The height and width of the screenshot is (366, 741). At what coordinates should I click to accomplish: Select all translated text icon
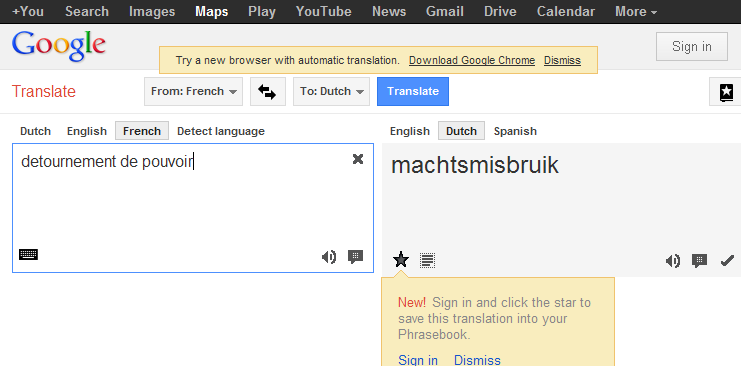[427, 260]
